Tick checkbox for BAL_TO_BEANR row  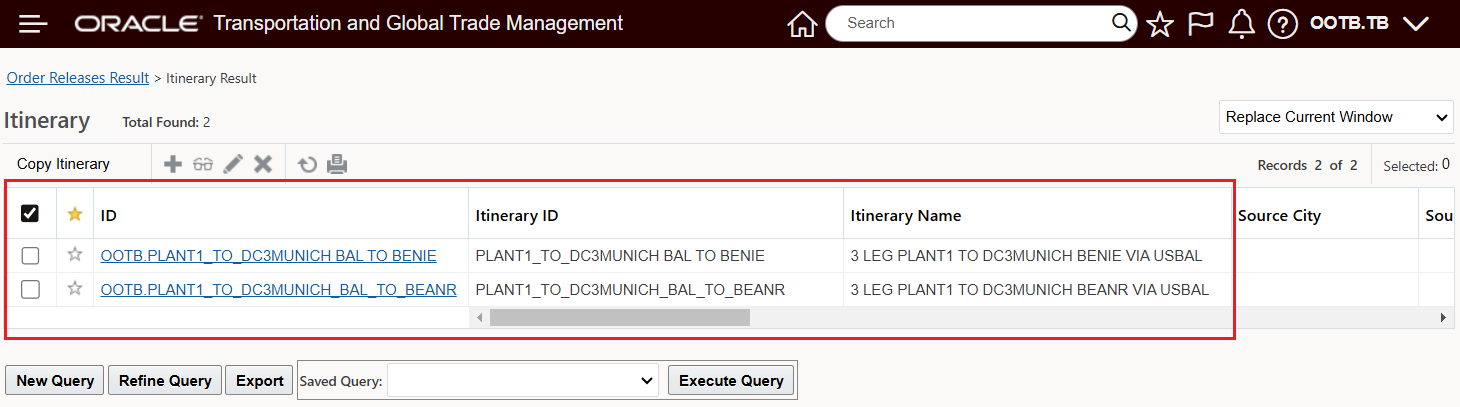(x=30, y=290)
